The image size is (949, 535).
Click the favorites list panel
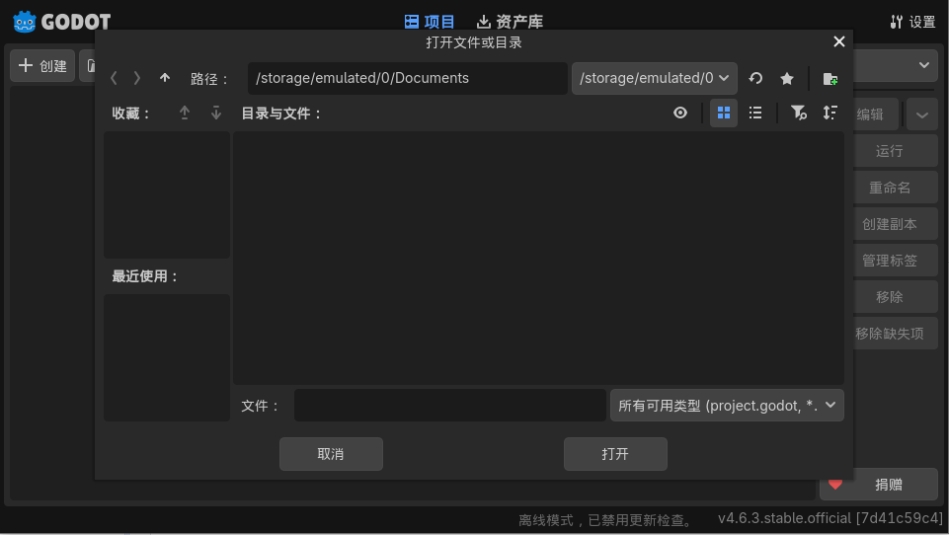point(167,195)
